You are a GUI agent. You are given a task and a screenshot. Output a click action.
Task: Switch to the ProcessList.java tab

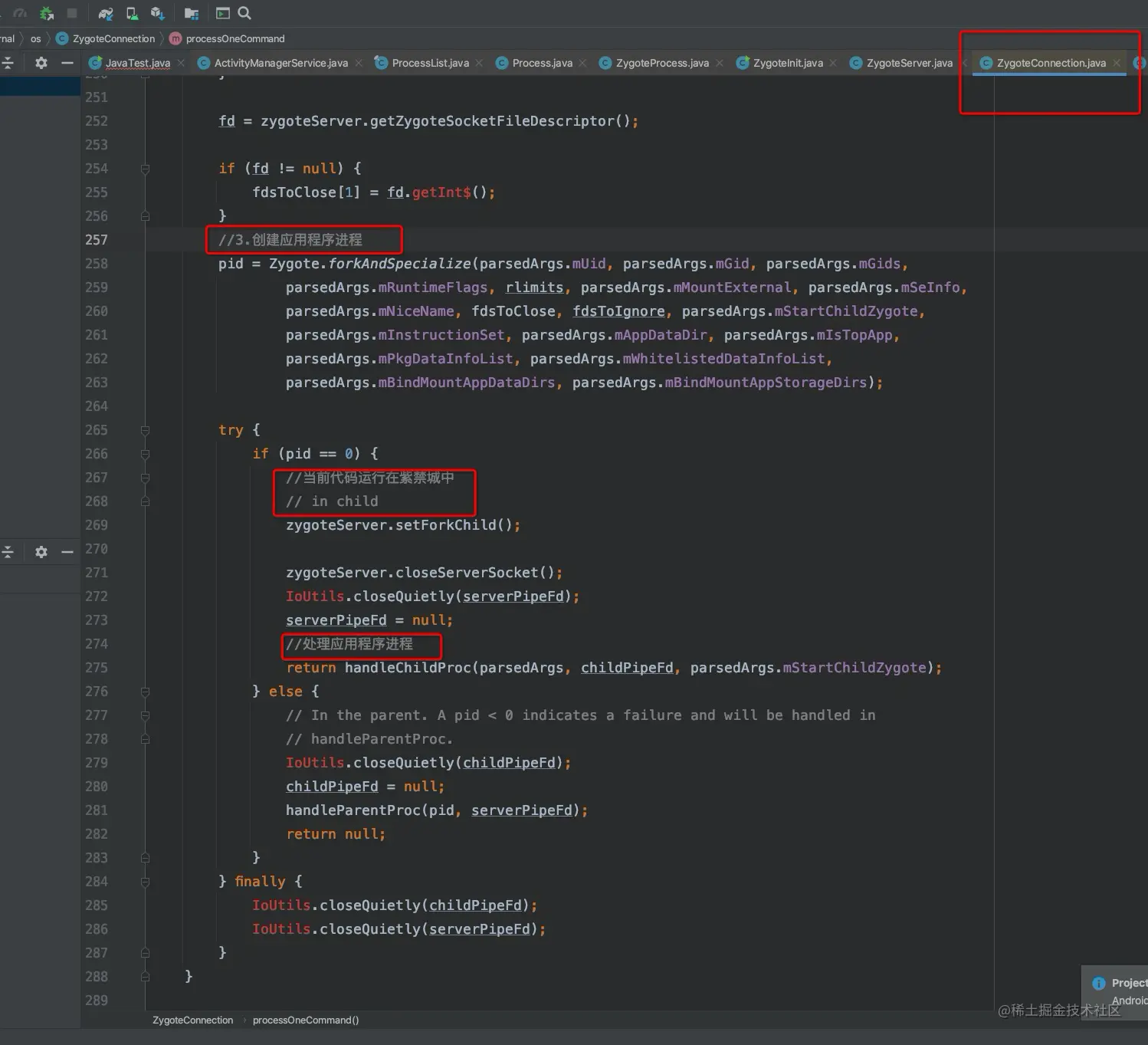pos(430,63)
